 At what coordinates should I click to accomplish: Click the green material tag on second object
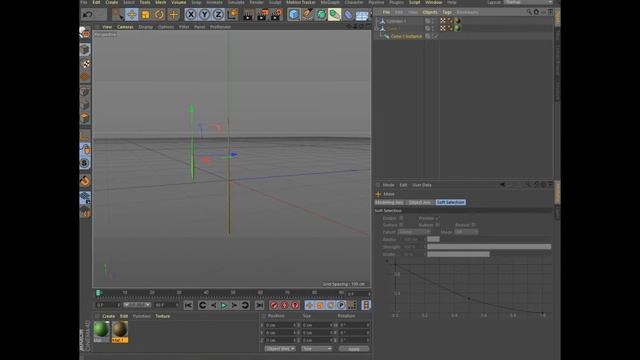click(x=458, y=28)
